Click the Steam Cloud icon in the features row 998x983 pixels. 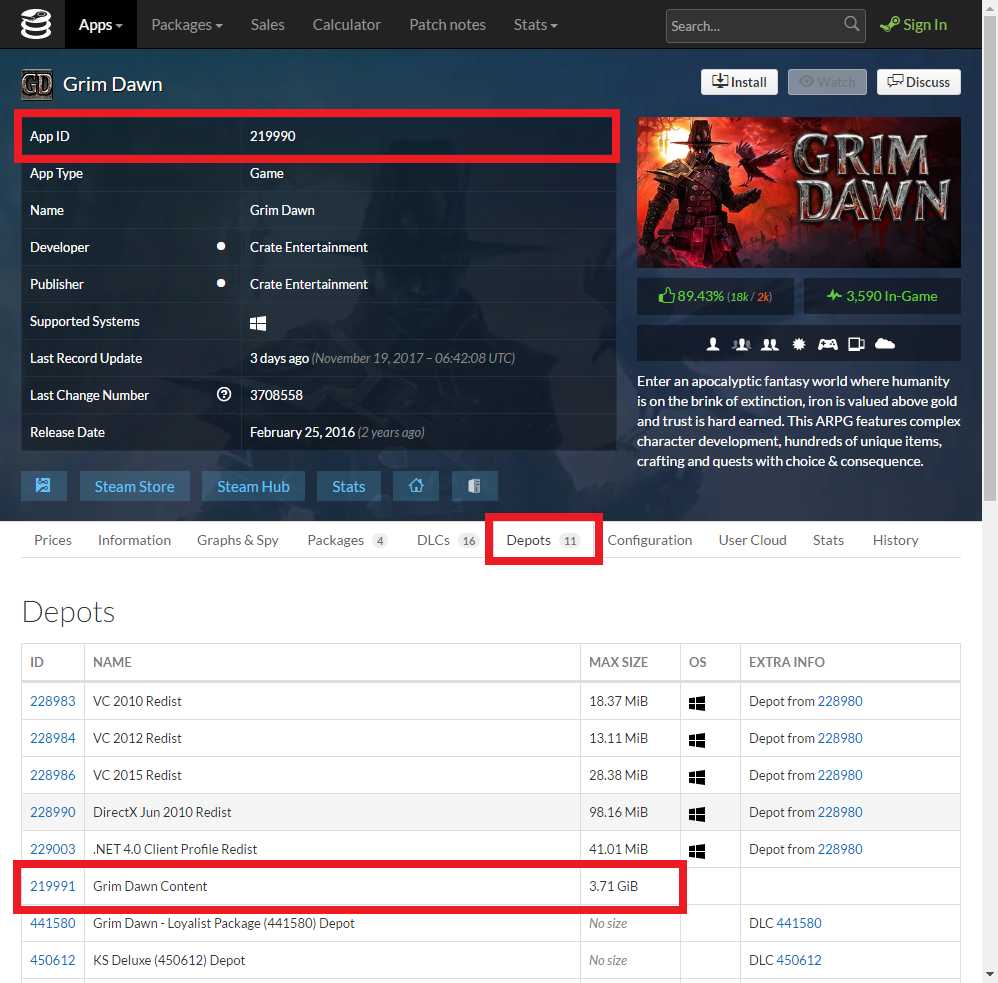pyautogui.click(x=884, y=344)
